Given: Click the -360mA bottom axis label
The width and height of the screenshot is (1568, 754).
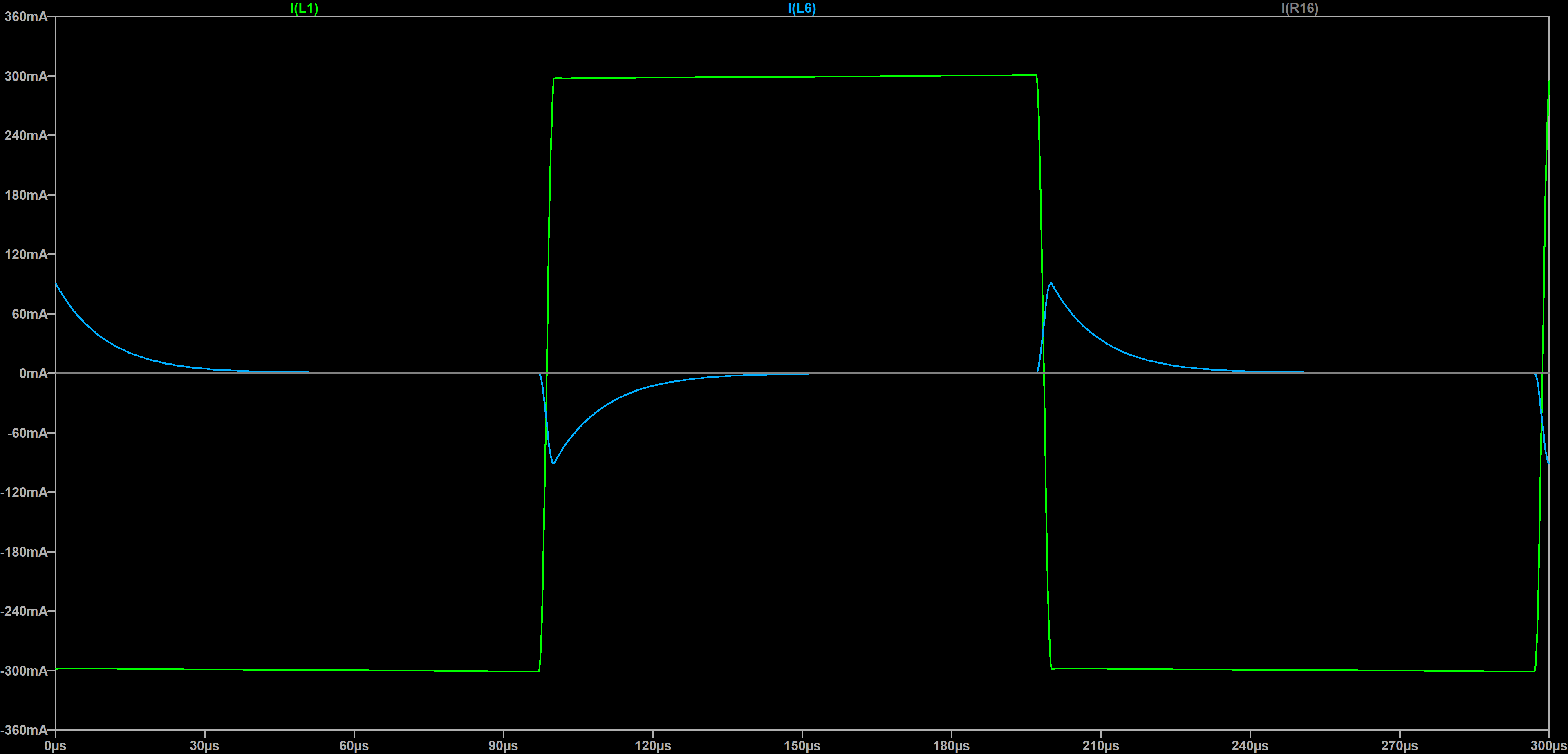Looking at the screenshot, I should [x=24, y=729].
